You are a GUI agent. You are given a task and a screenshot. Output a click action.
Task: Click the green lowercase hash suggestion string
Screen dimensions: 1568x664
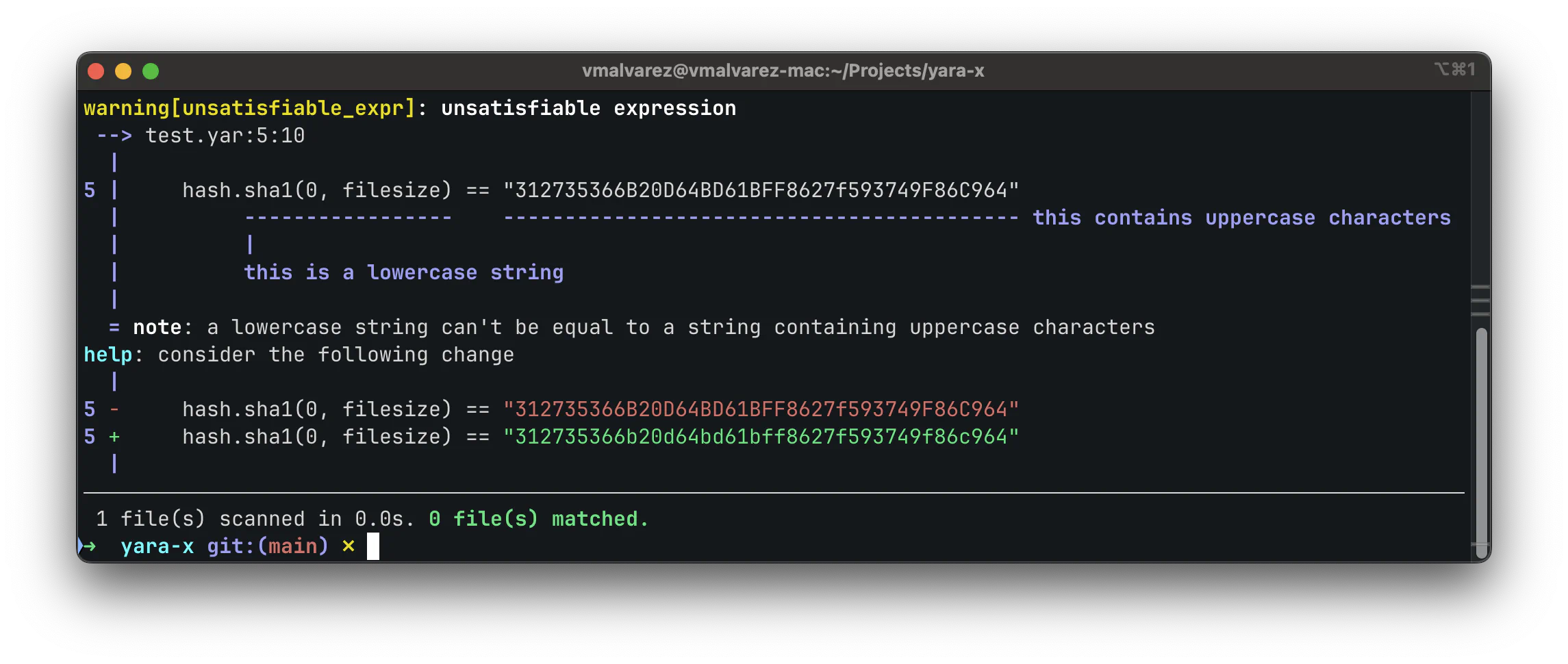click(x=761, y=437)
